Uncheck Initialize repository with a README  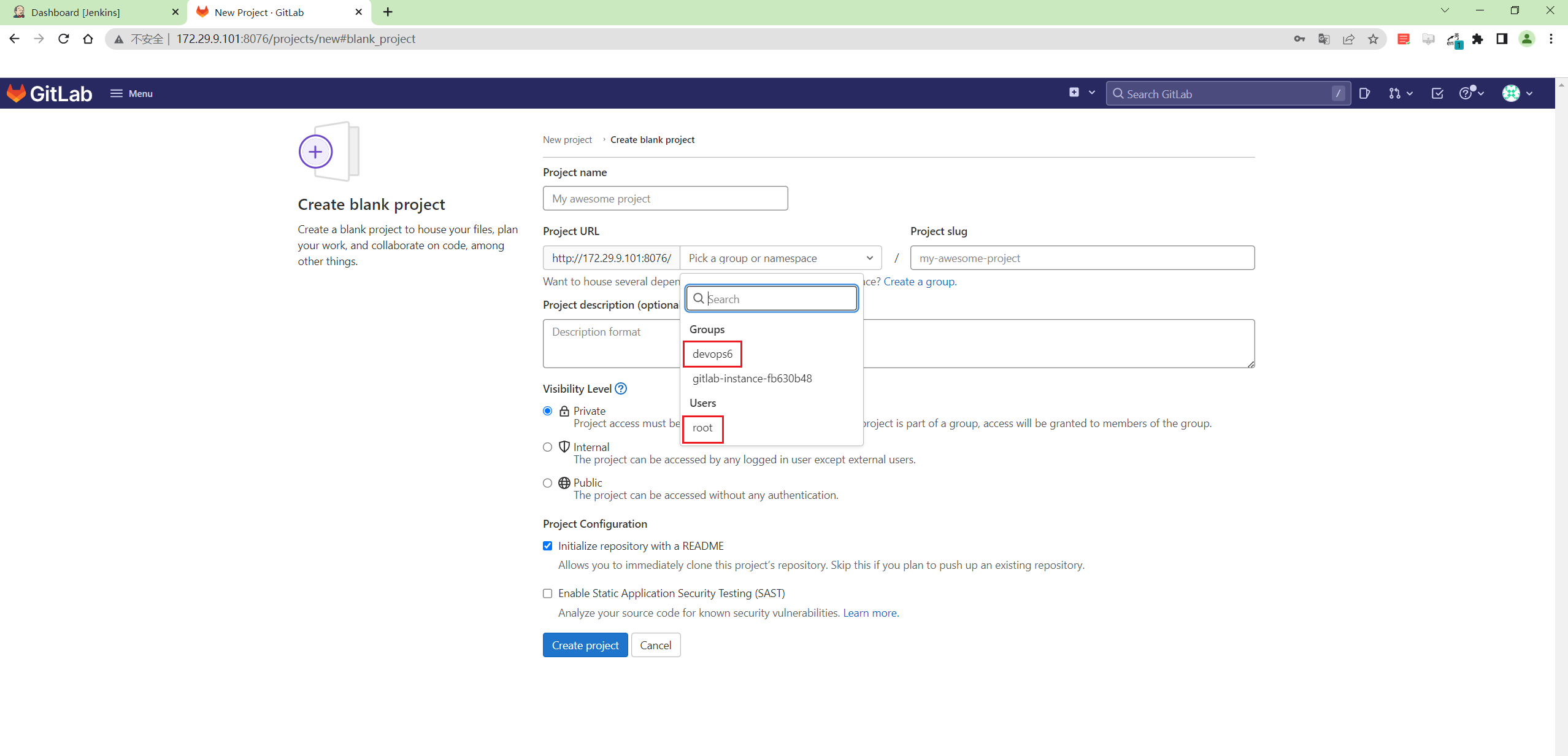click(547, 546)
